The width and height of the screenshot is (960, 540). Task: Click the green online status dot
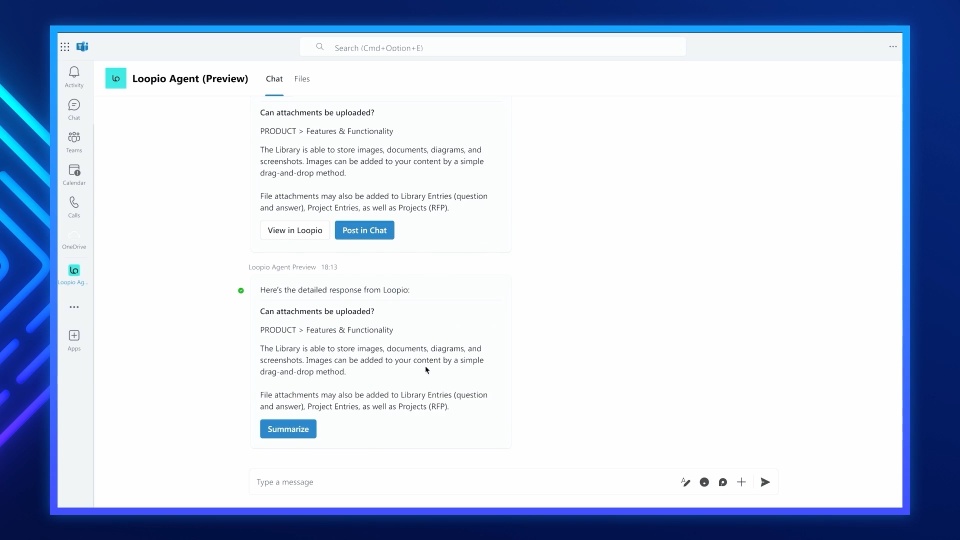click(x=241, y=290)
